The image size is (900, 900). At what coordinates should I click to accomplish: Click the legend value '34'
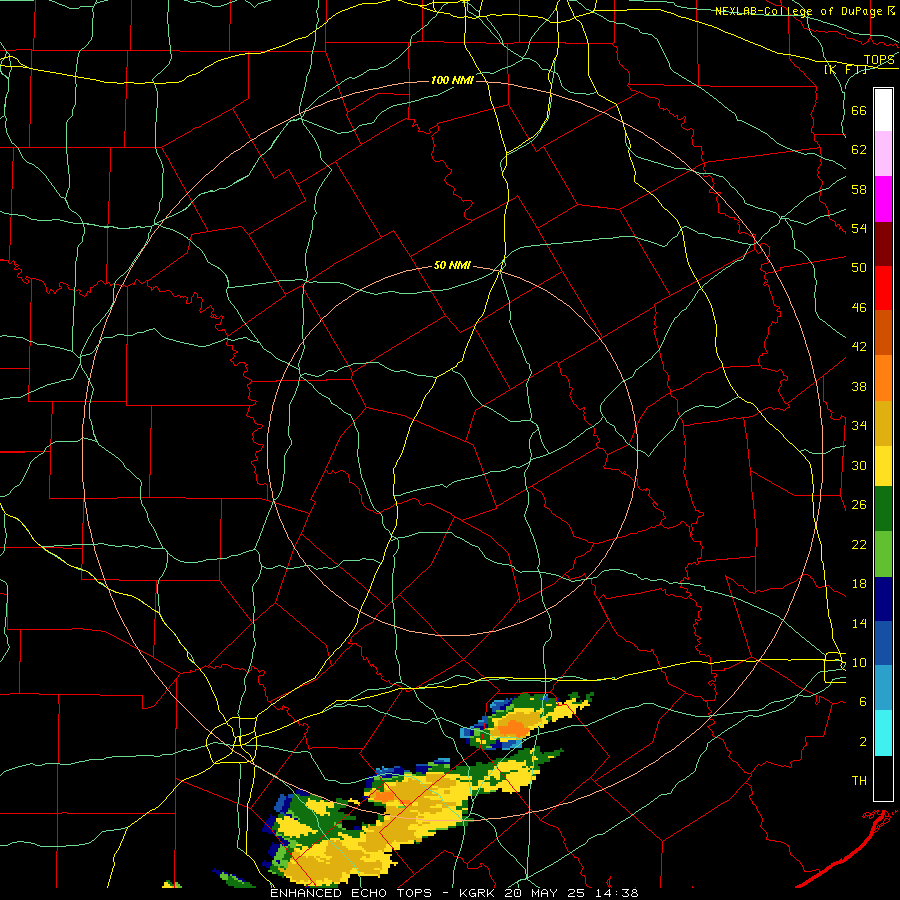859,425
